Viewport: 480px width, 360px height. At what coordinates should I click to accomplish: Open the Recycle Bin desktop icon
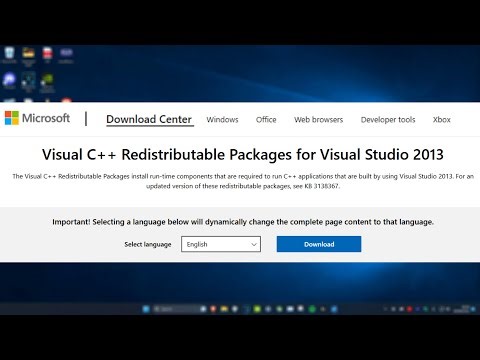click(x=9, y=55)
